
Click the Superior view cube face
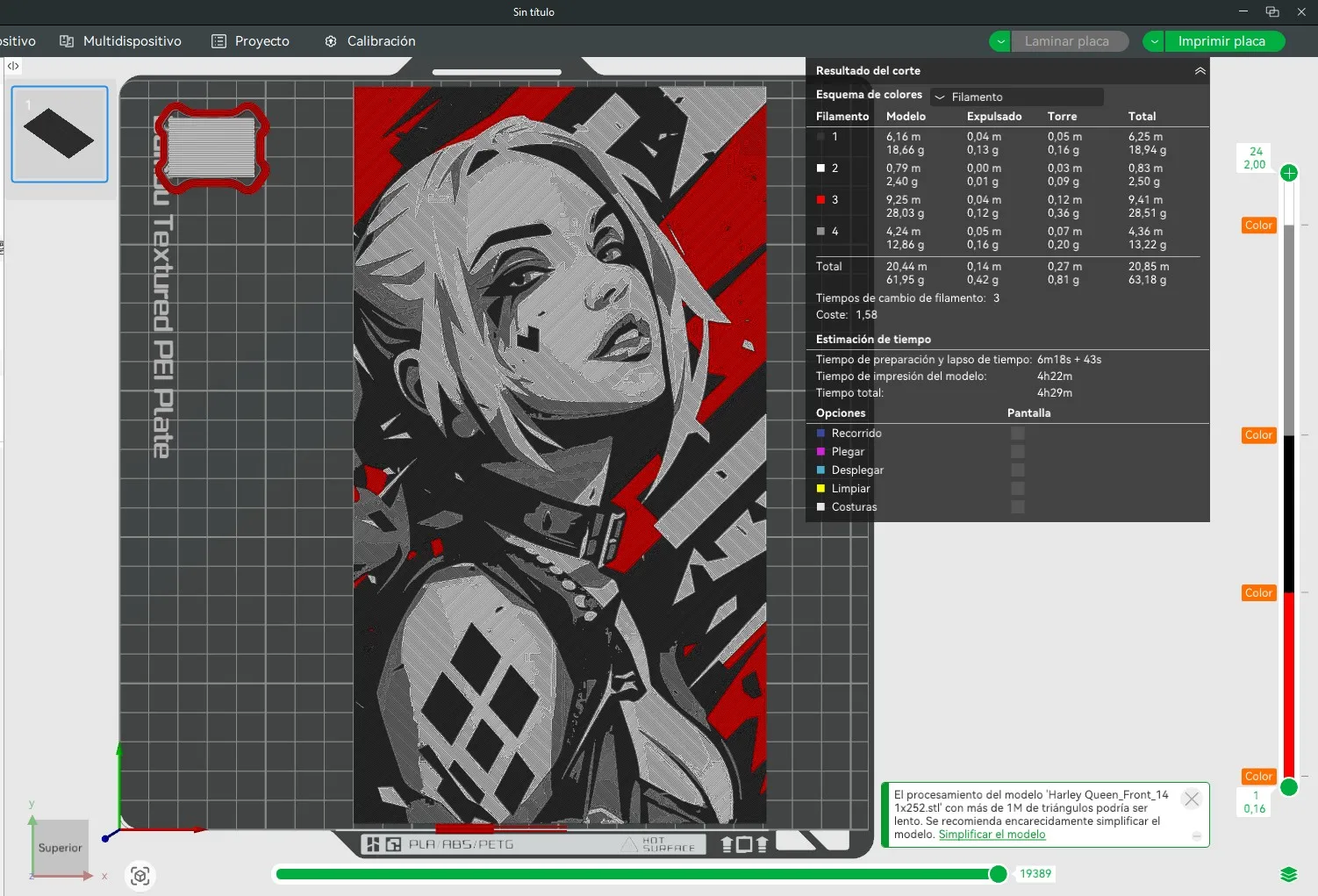click(x=60, y=848)
